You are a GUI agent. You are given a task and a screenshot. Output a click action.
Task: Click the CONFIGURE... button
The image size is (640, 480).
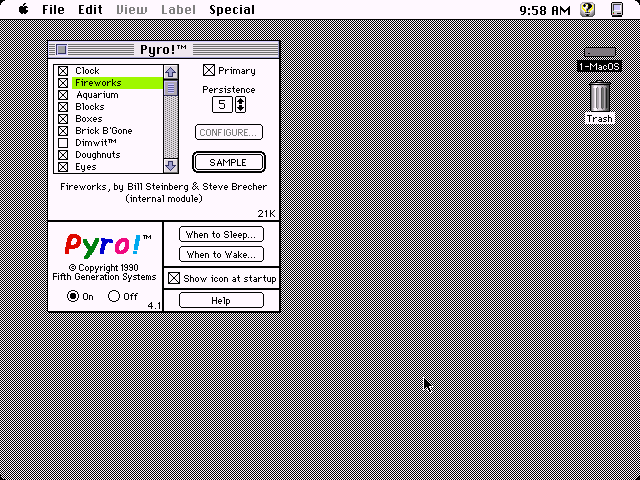click(x=229, y=133)
